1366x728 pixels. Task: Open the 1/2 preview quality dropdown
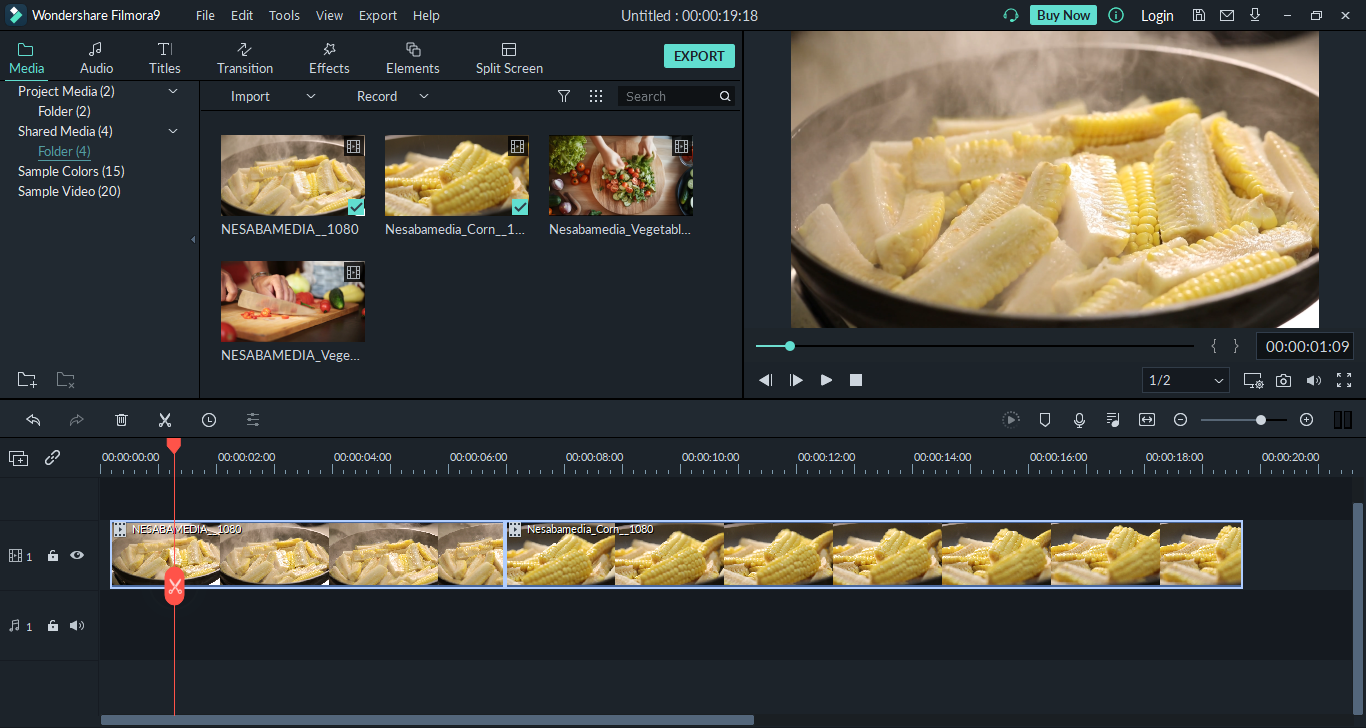coord(1186,380)
